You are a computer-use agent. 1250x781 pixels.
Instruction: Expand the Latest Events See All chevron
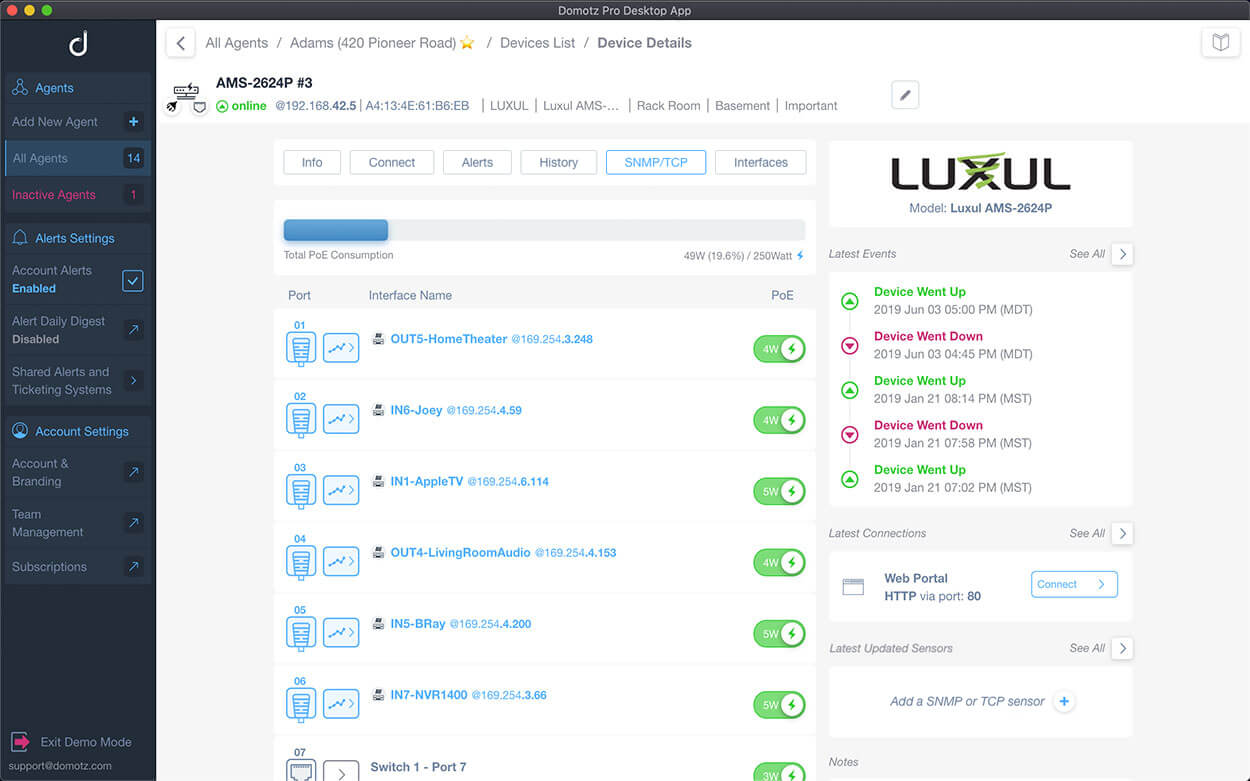click(x=1121, y=254)
